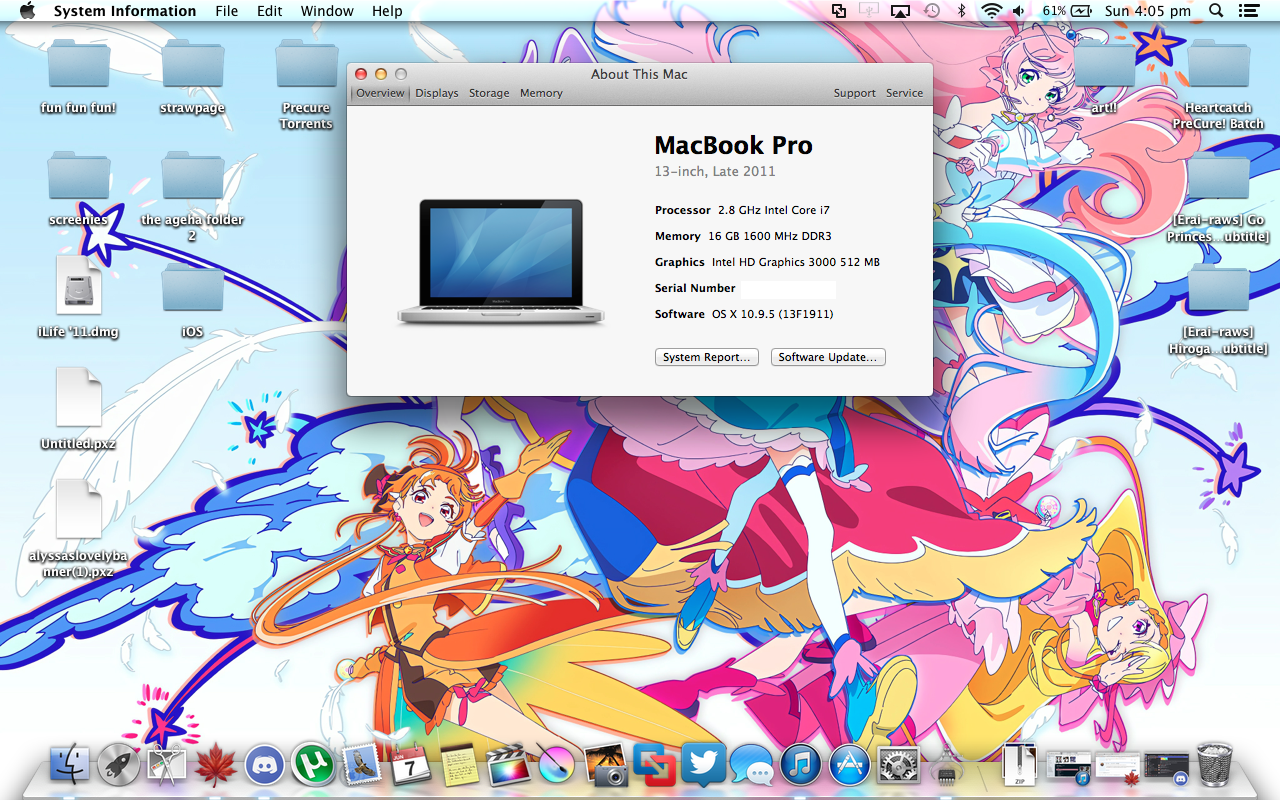The height and width of the screenshot is (800, 1280).
Task: Select the iOS folder on desktop
Action: pos(192,301)
